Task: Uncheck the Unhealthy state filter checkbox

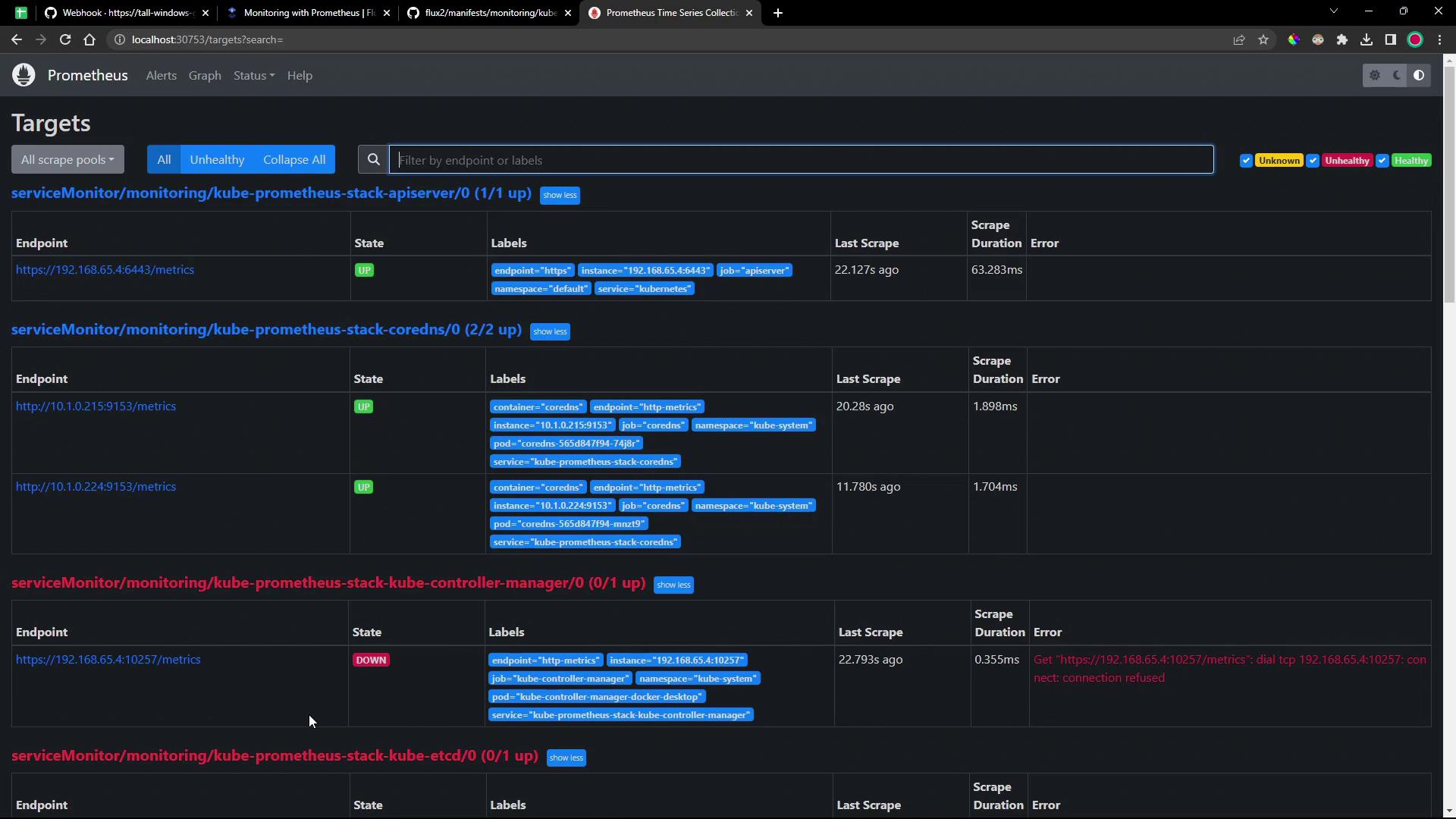Action: click(x=1313, y=161)
